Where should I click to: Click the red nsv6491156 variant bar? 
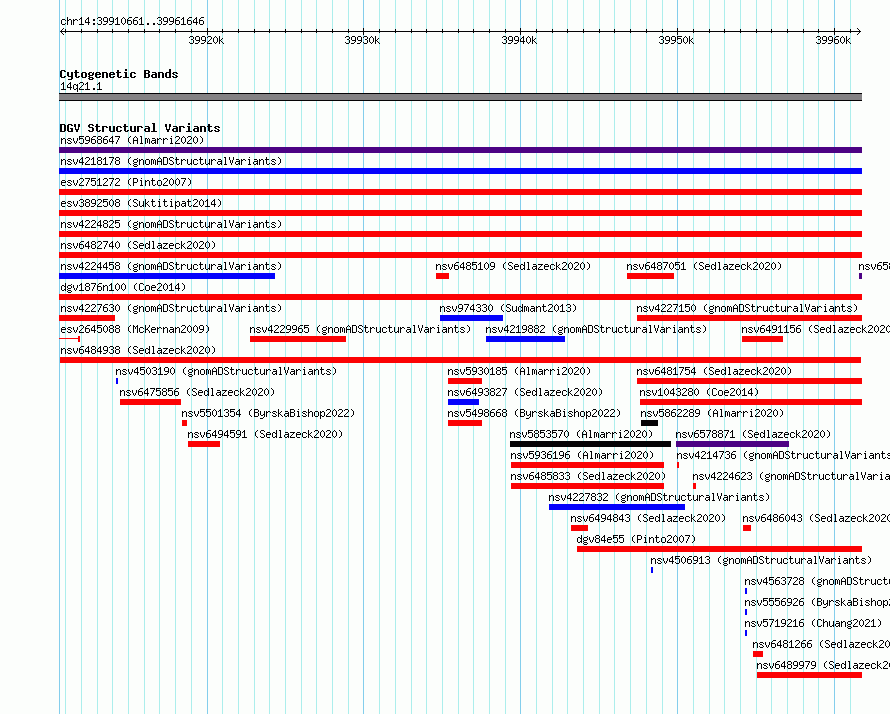(762, 339)
